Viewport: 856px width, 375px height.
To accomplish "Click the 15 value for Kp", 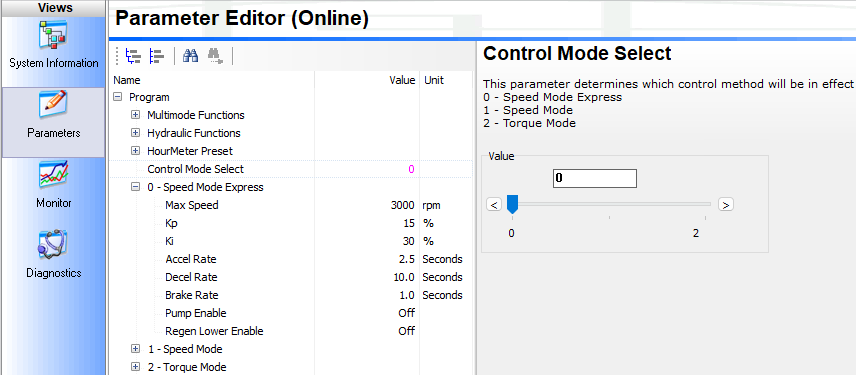I will [x=409, y=223].
